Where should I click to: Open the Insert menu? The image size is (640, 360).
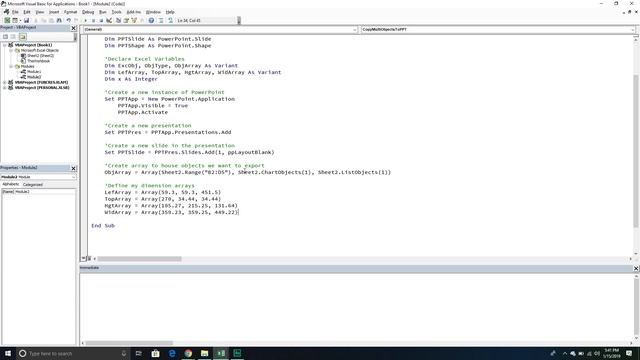click(54, 12)
